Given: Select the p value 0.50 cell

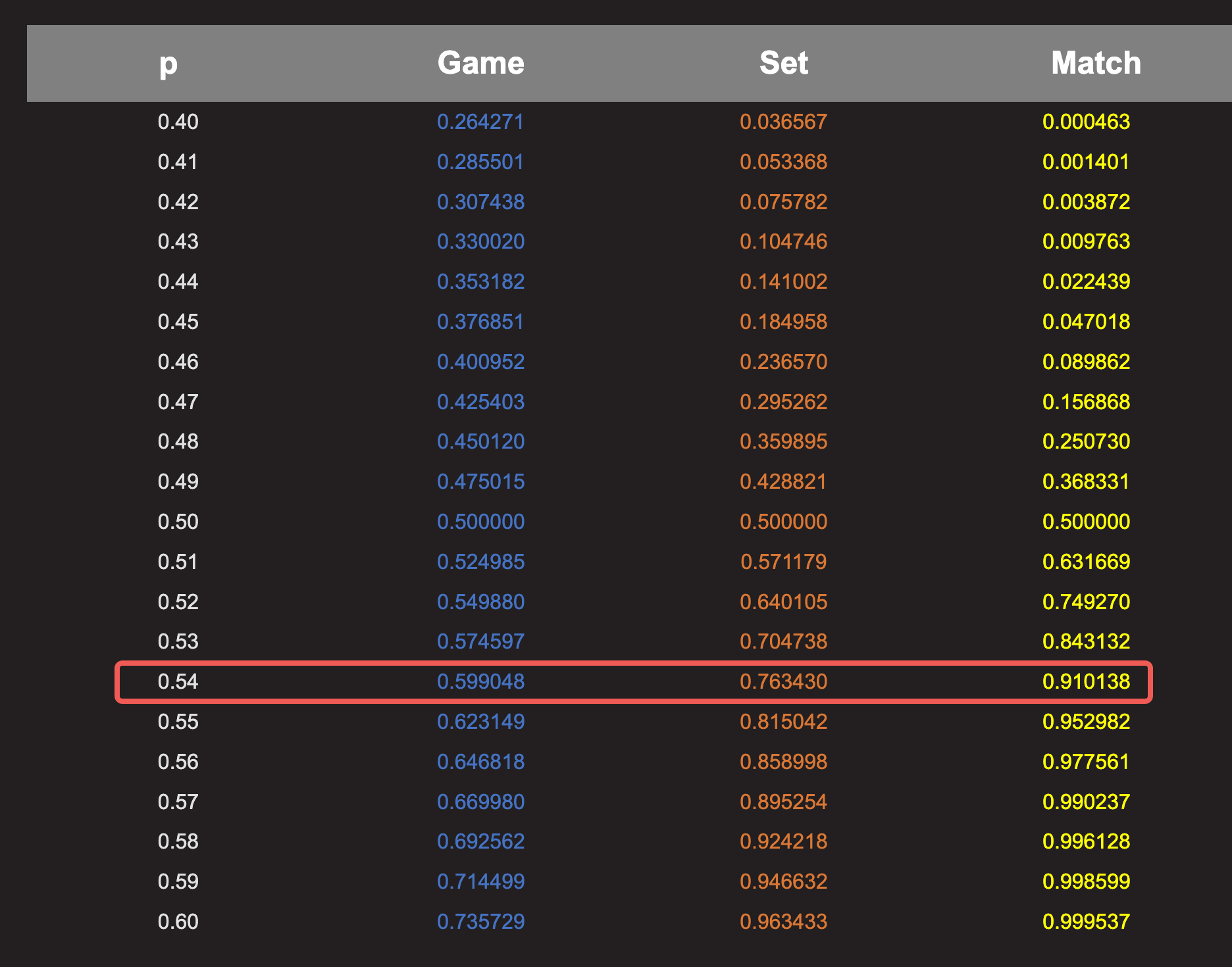Looking at the screenshot, I should point(178,522).
